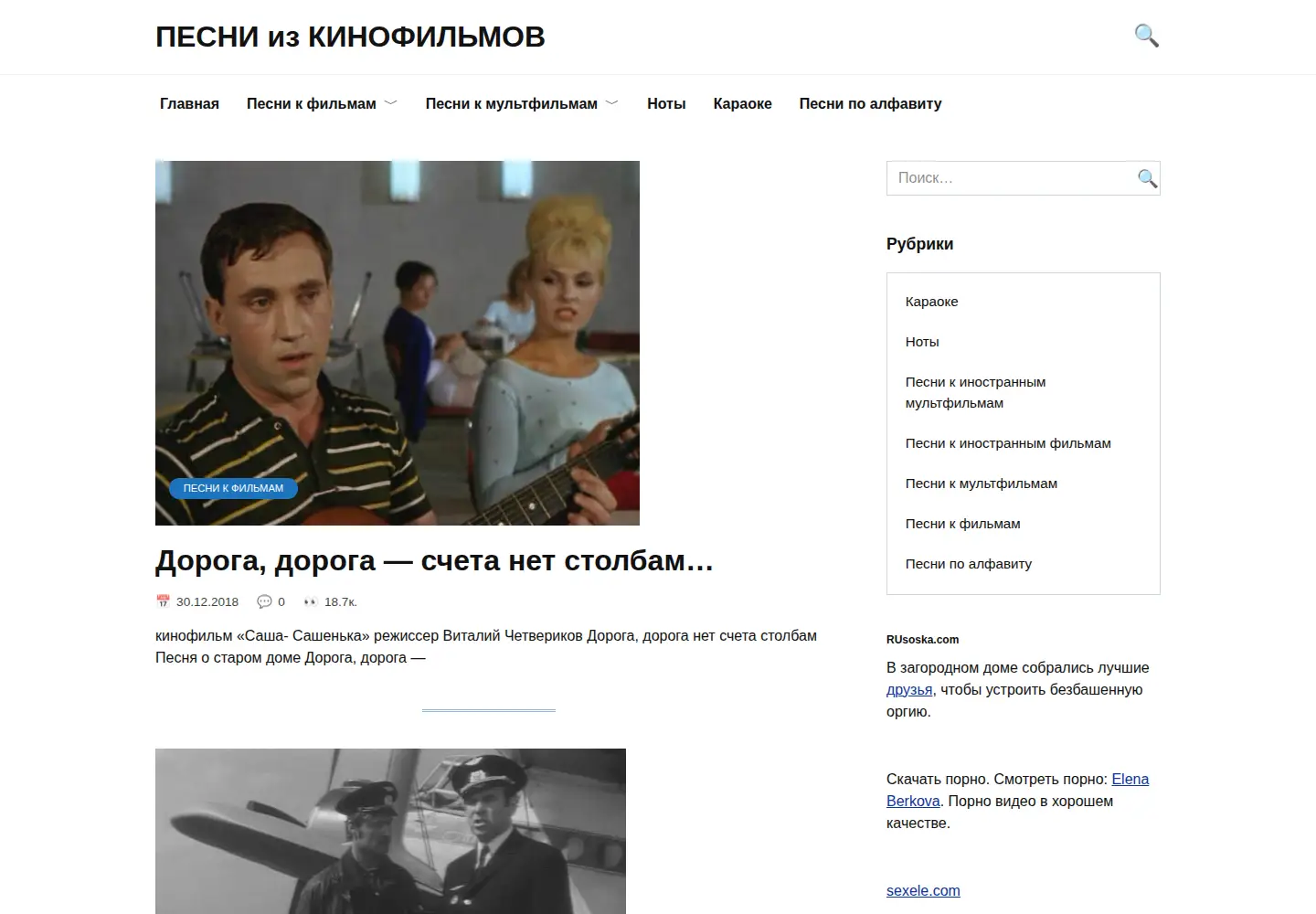Click the site title ПЕСНИ из КИНОФИЛЬМОВ
Screen dimensions: 1316x914
click(x=350, y=37)
